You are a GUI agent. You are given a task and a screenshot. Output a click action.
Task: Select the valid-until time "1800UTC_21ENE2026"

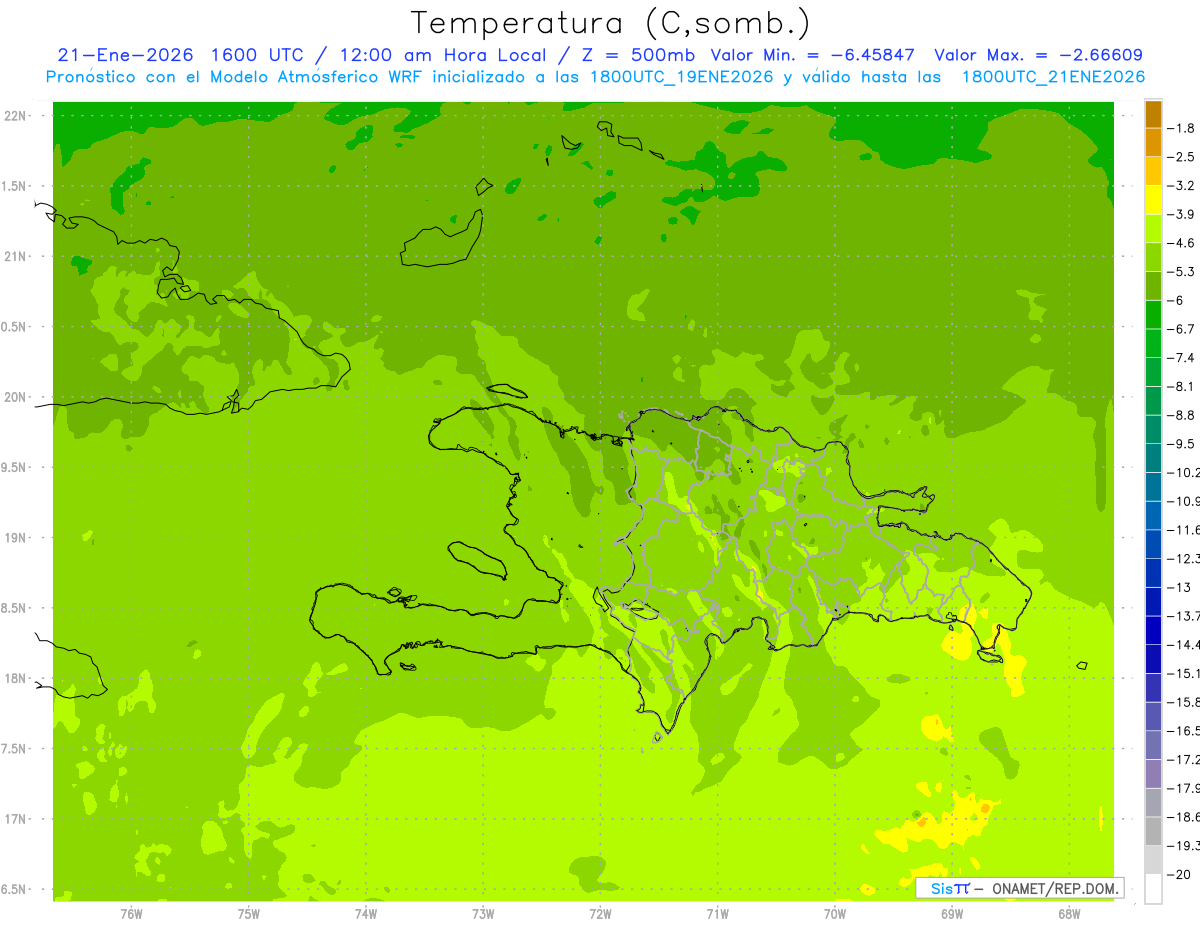pos(1053,77)
